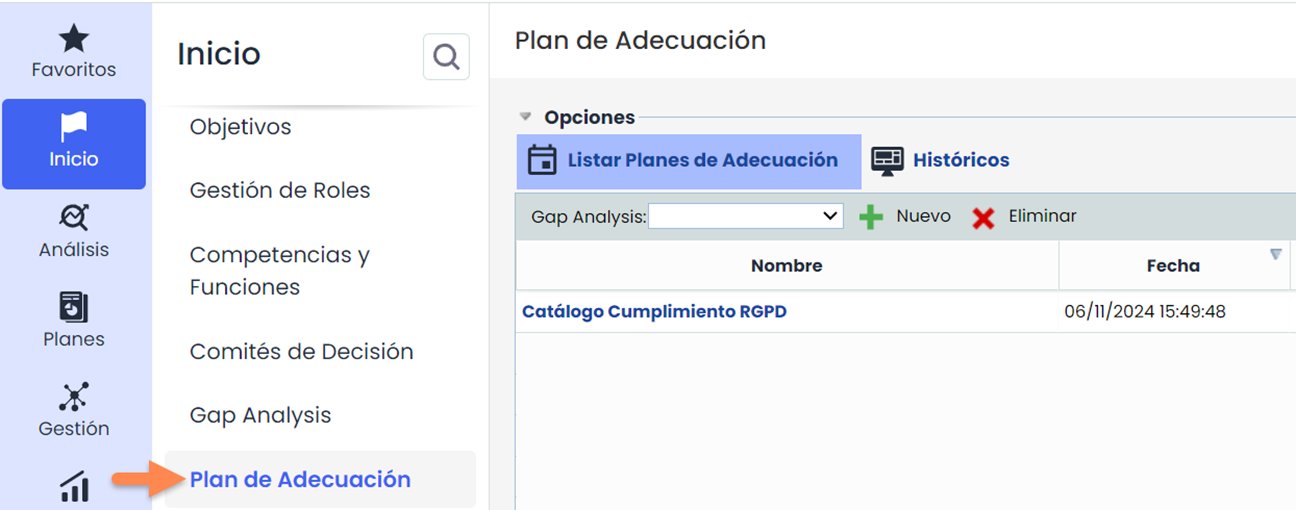Open the Análisis sidebar icon
This screenshot has height=510, width=1296.
[74, 218]
